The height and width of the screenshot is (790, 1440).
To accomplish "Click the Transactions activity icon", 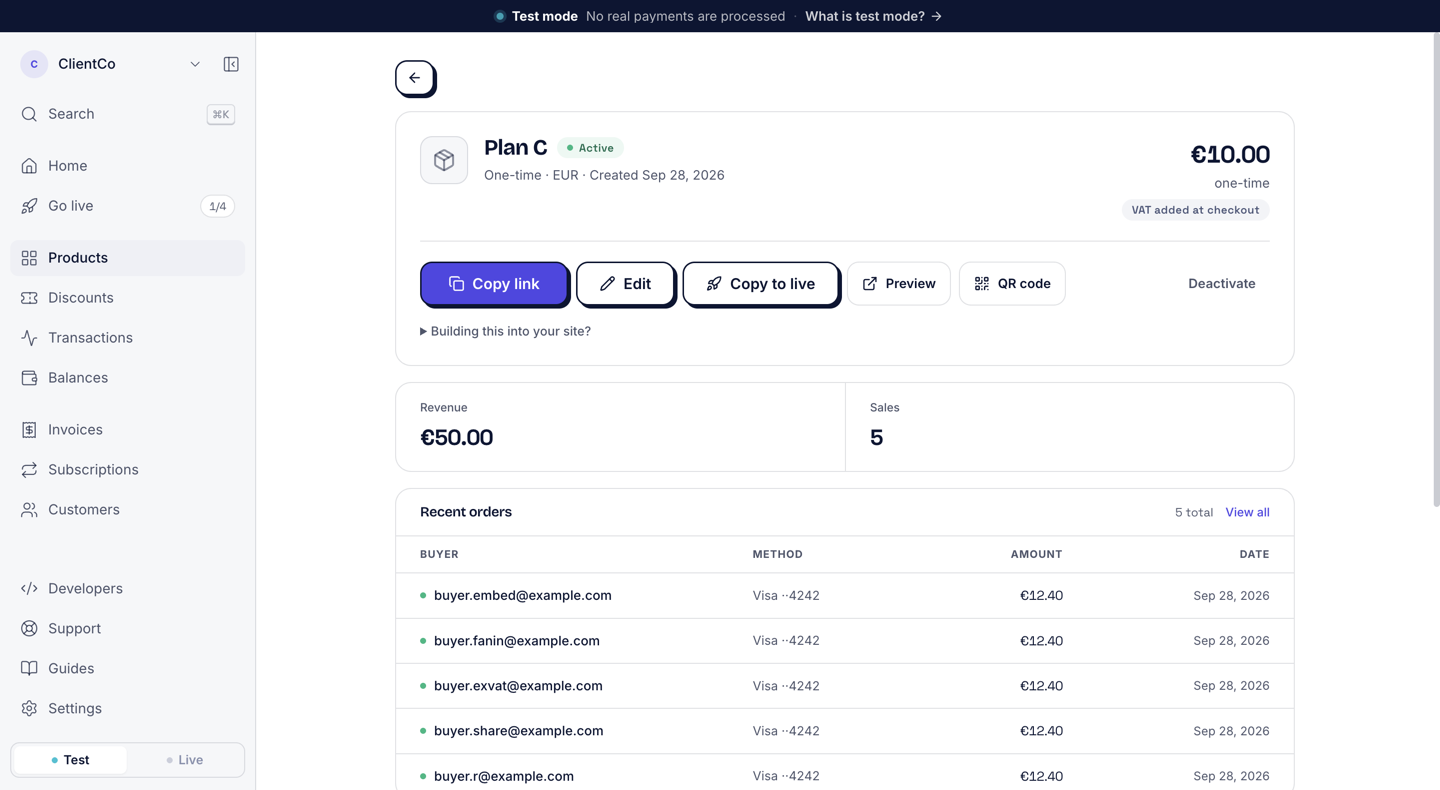I will 29,338.
